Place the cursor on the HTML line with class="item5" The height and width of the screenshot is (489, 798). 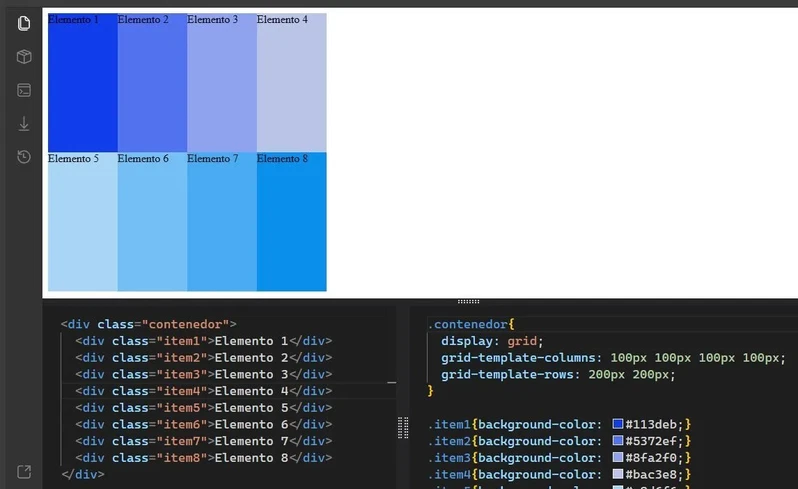[x=204, y=408]
